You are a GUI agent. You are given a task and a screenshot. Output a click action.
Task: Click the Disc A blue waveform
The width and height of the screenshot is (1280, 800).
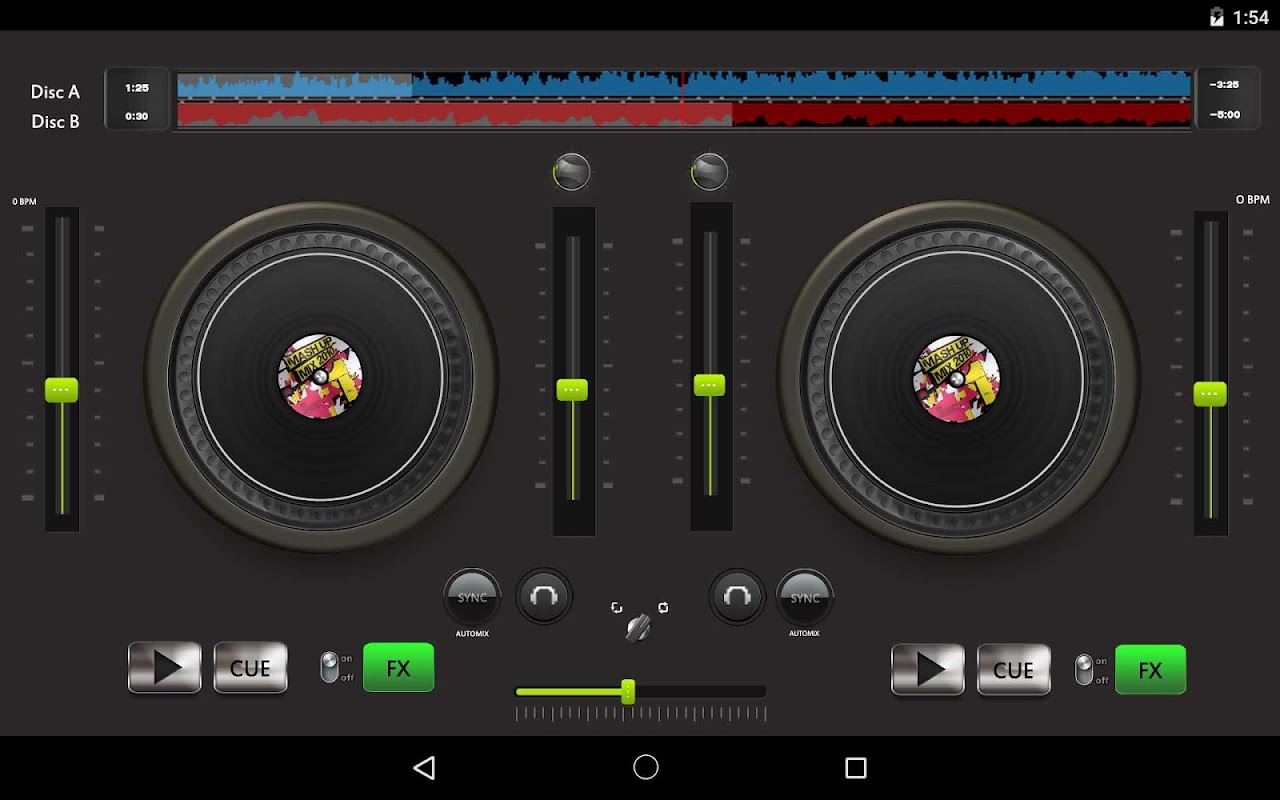tap(684, 85)
